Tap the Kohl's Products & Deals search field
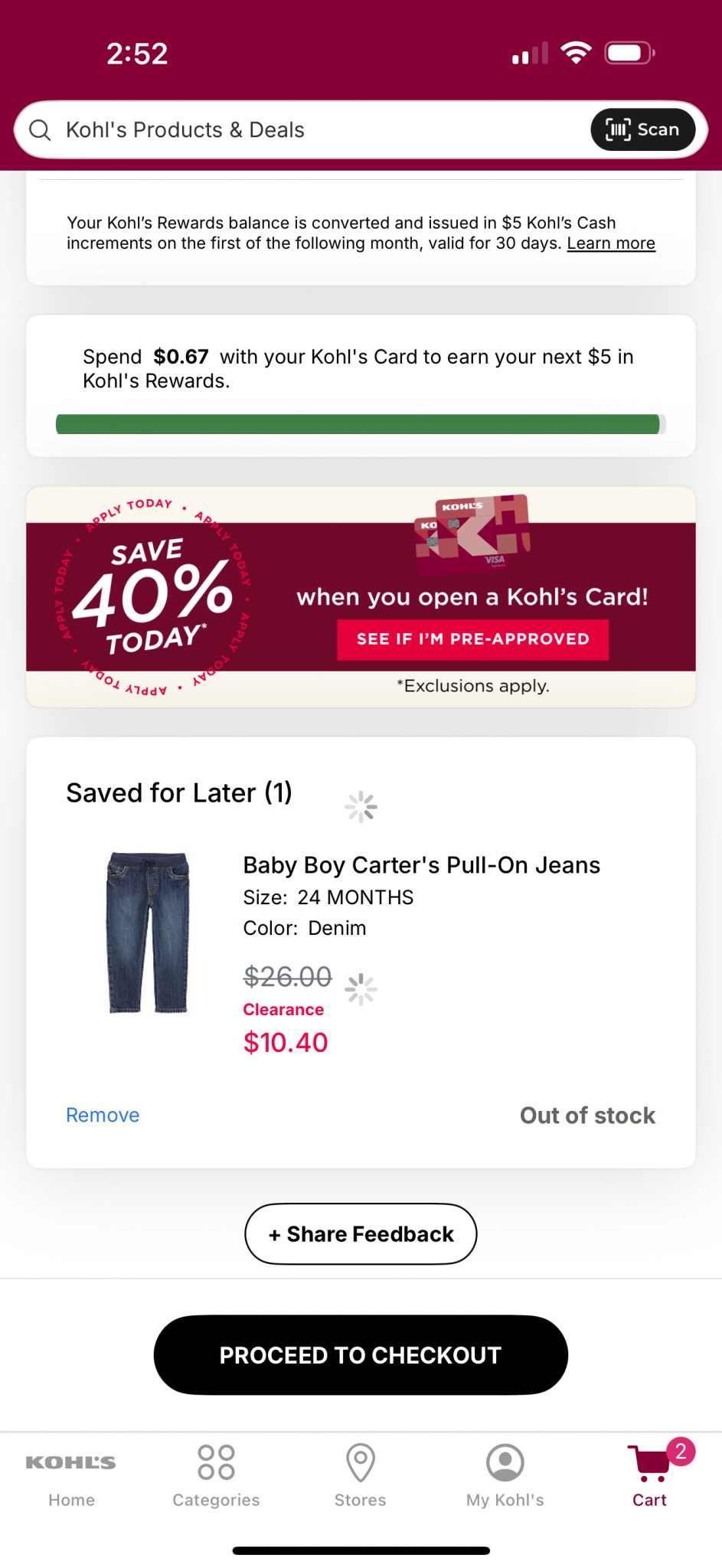This screenshot has height=1568, width=722. coord(306,130)
